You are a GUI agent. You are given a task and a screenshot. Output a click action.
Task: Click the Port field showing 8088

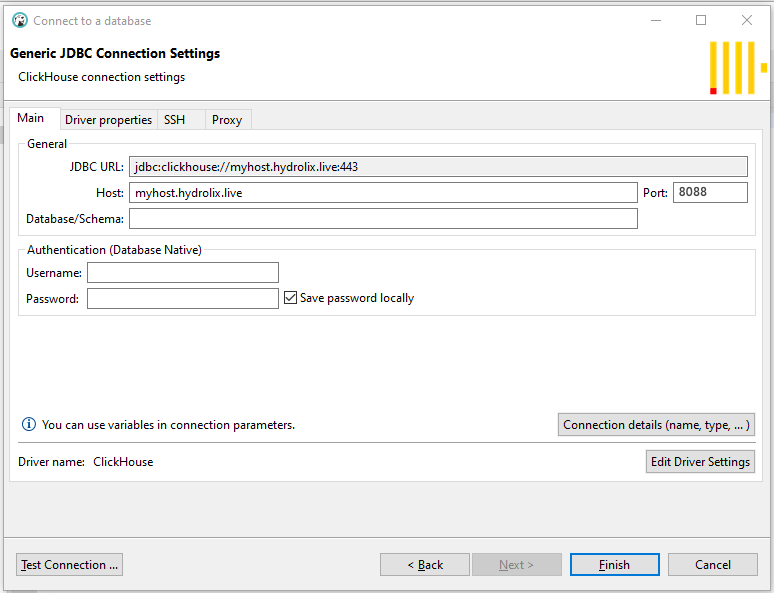710,193
